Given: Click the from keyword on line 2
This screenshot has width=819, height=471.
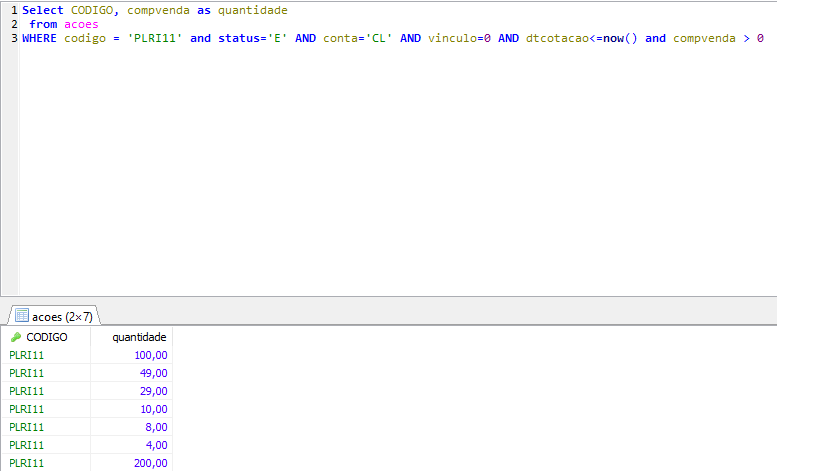Looking at the screenshot, I should click(x=43, y=25).
